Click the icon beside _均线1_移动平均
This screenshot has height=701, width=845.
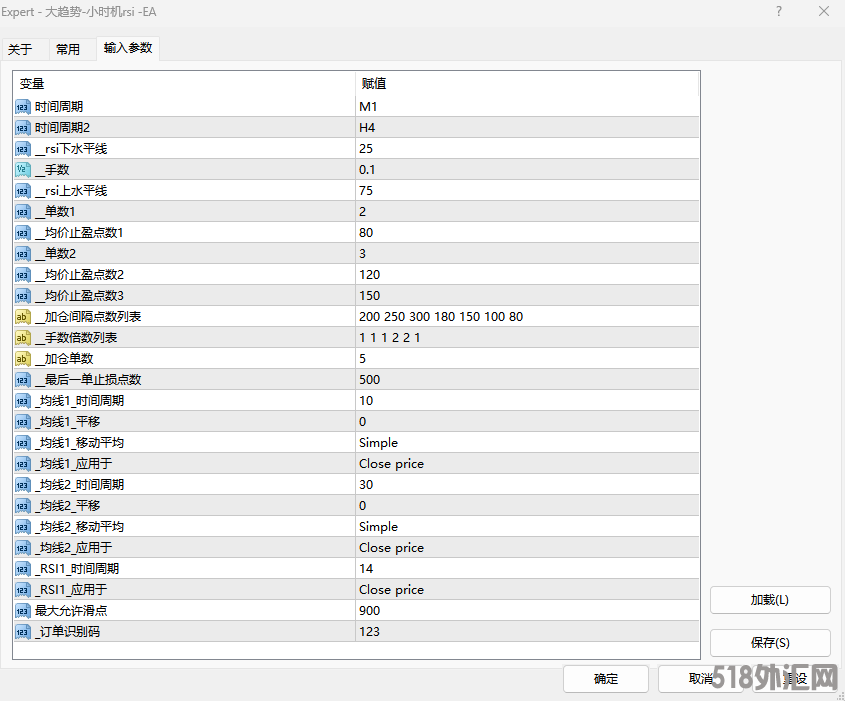[23, 443]
